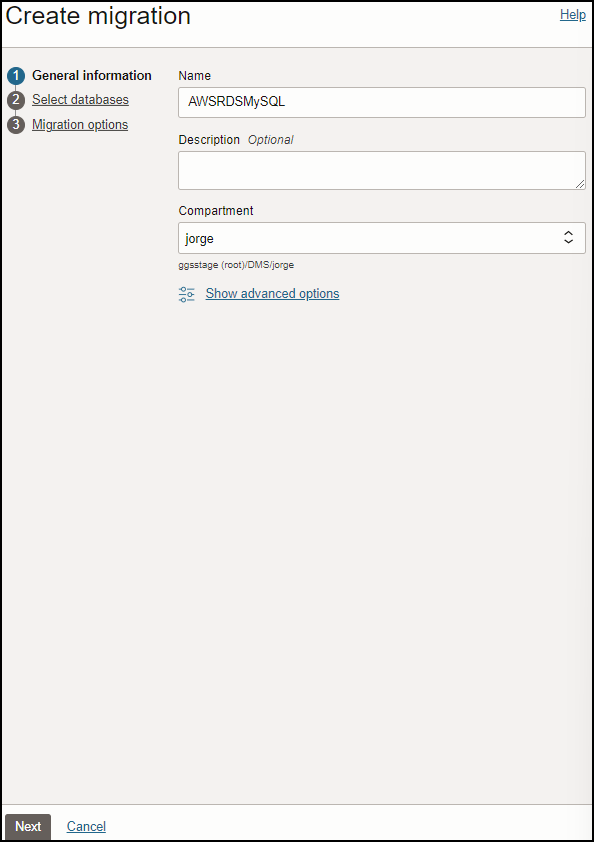
Task: Click Cancel to abandon the migration
Action: [86, 826]
